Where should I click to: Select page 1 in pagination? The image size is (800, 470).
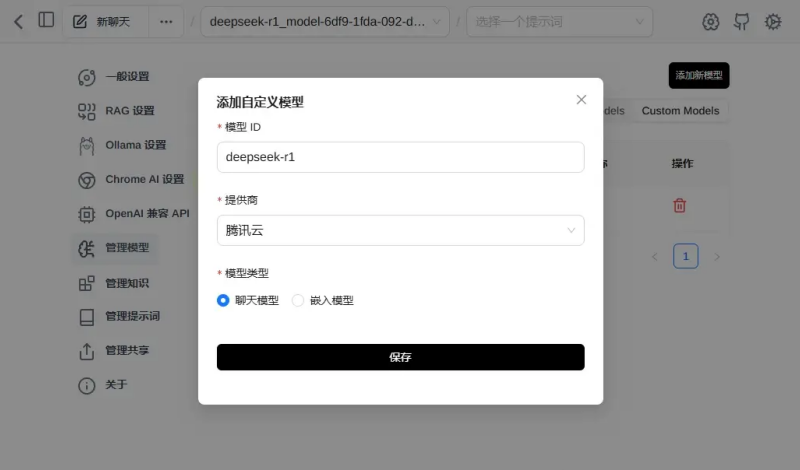click(x=685, y=256)
